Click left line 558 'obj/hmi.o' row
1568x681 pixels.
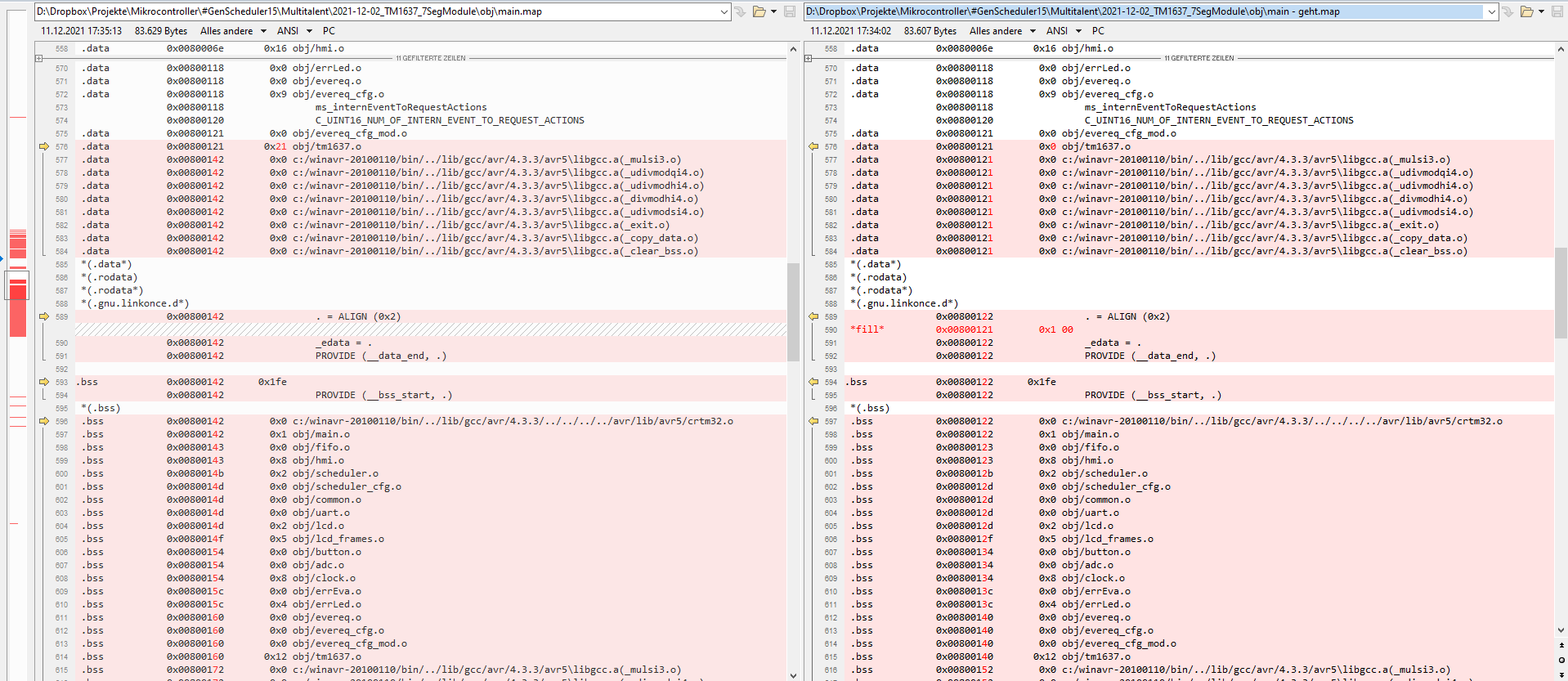pyautogui.click(x=431, y=48)
